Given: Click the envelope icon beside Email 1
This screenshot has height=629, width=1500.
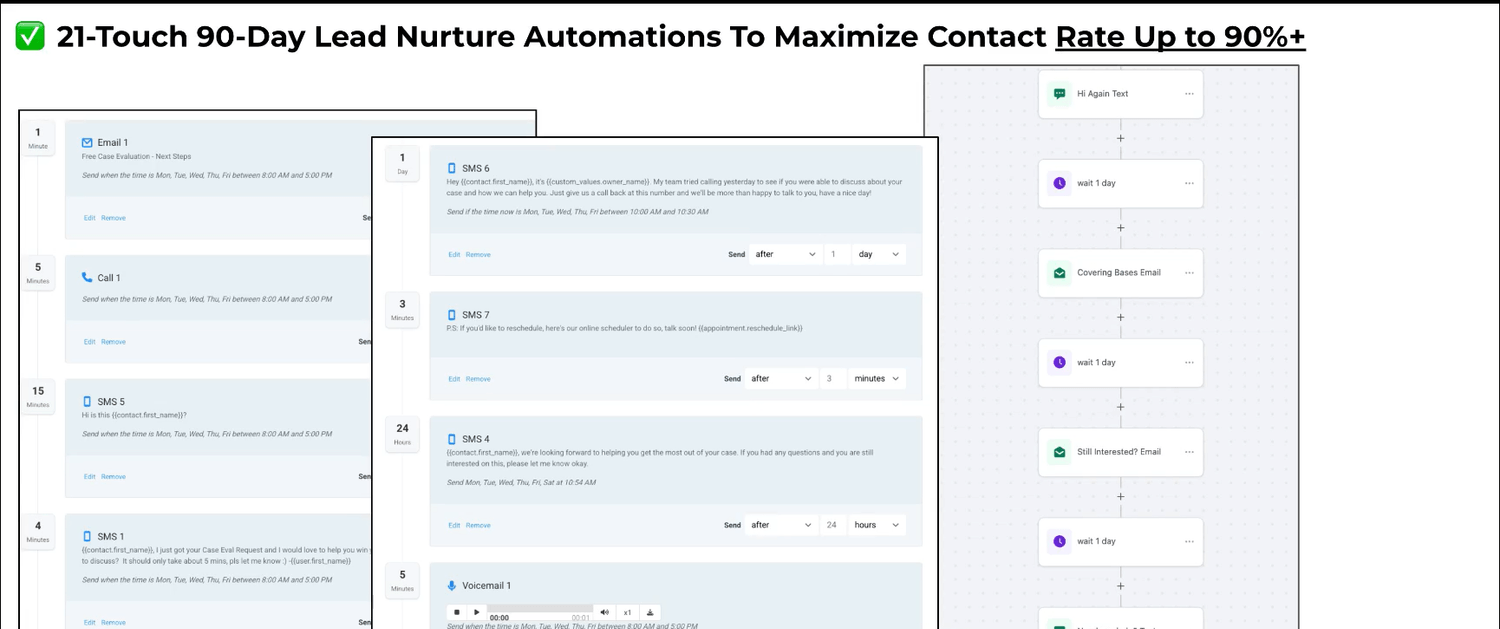Looking at the screenshot, I should tap(87, 143).
